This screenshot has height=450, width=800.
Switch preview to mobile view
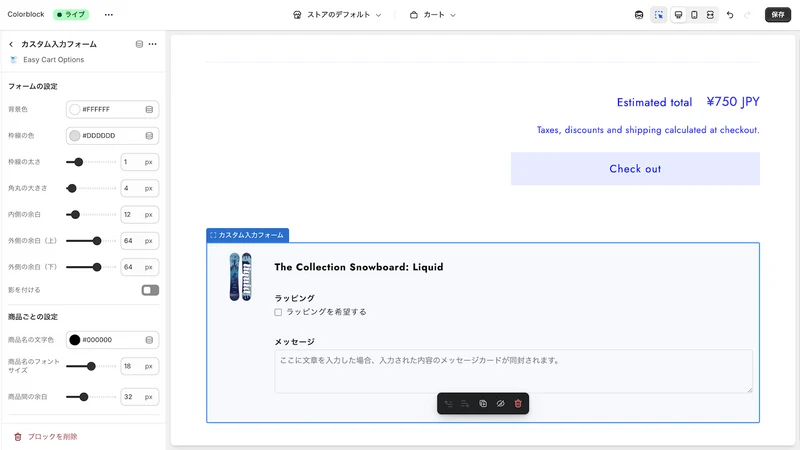694,15
